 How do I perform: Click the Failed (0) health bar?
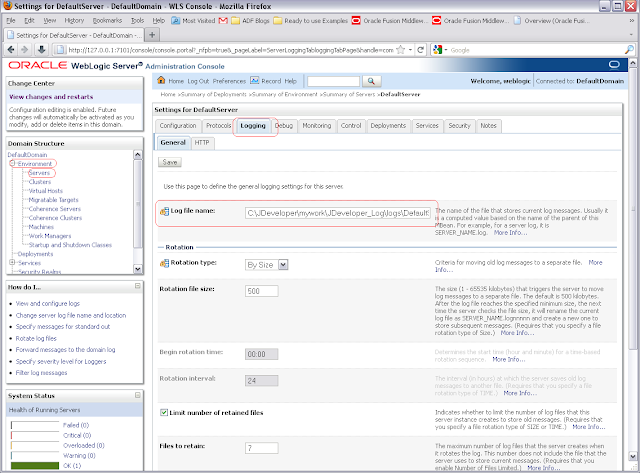(35, 425)
